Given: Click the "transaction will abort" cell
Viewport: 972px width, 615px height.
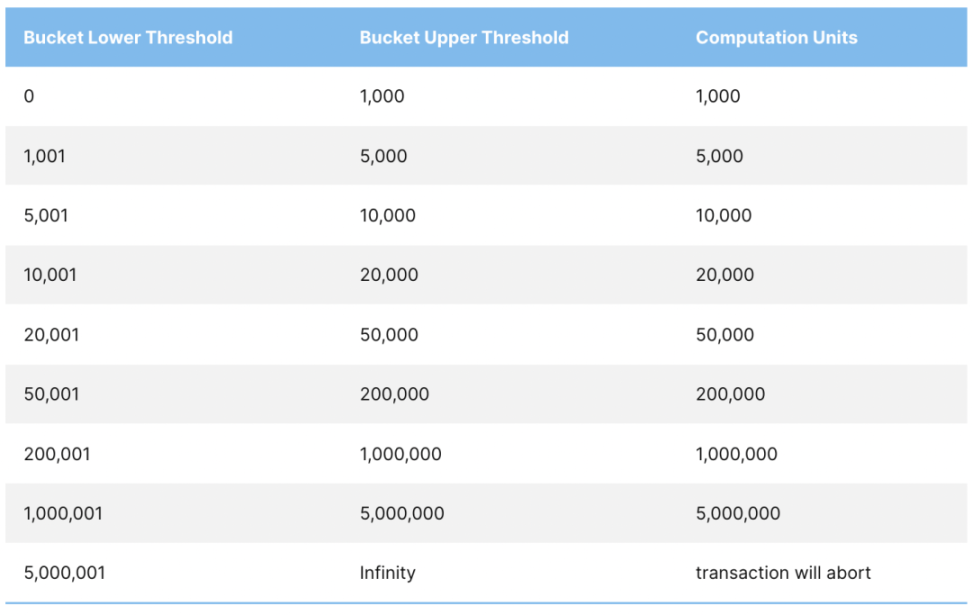Looking at the screenshot, I should [783, 573].
